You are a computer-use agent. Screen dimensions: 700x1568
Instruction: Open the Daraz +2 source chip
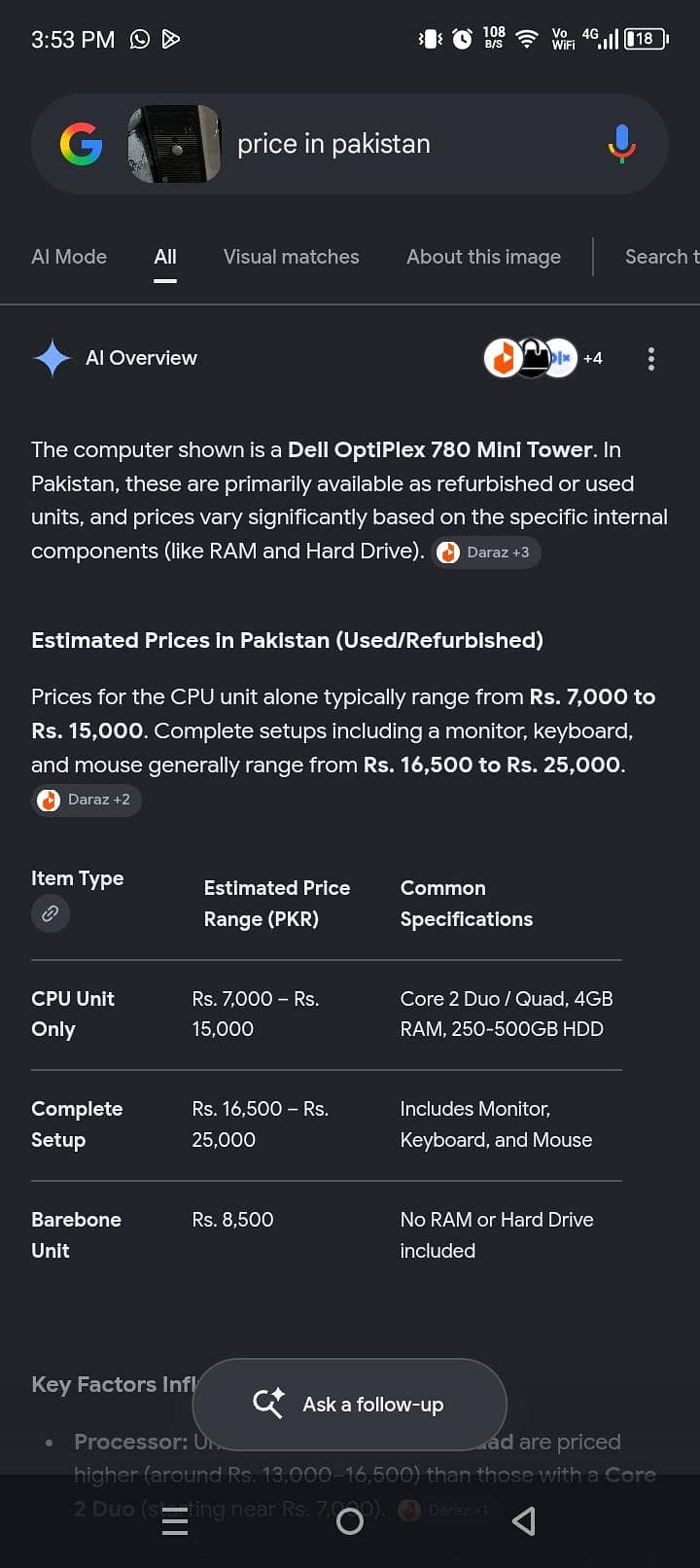(x=87, y=800)
